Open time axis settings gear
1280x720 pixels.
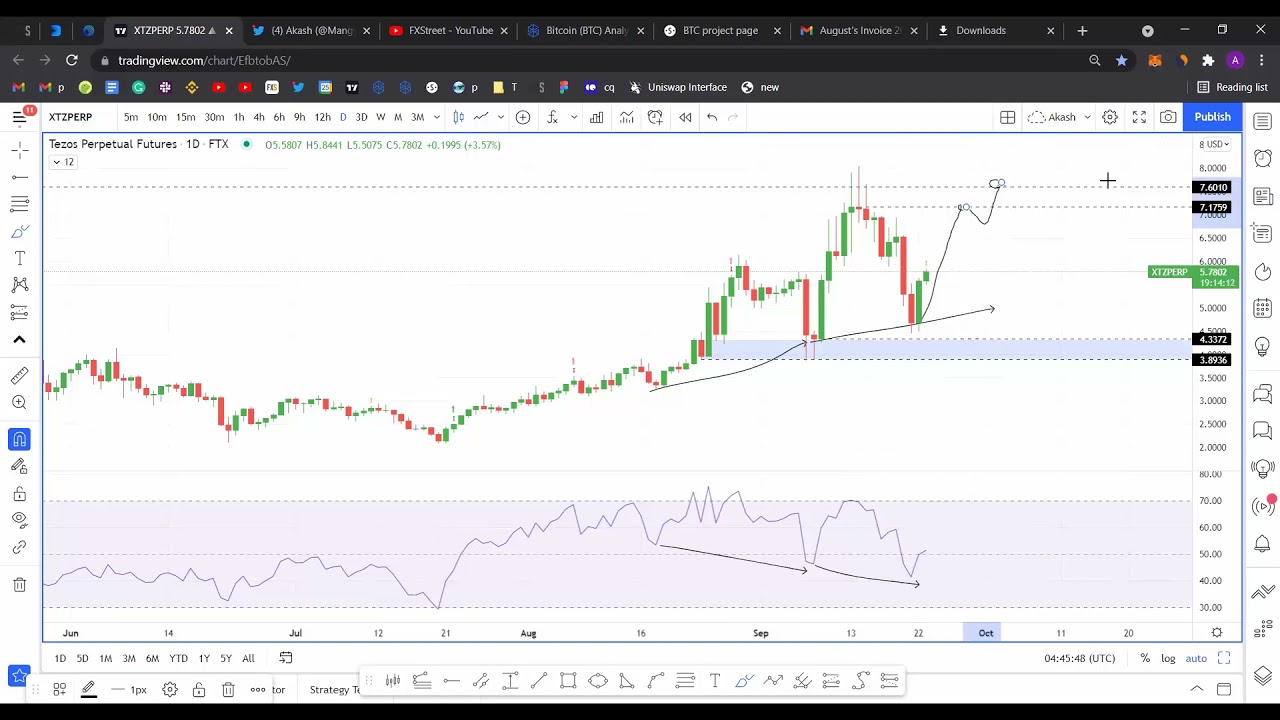coord(1217,632)
